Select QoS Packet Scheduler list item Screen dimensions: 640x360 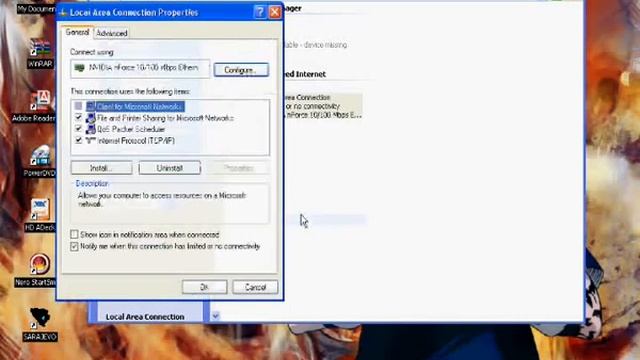(131, 129)
